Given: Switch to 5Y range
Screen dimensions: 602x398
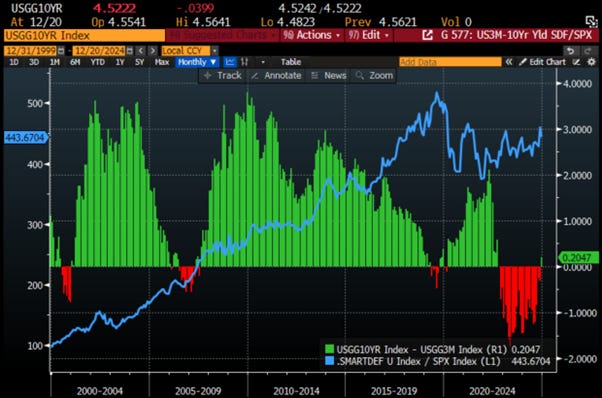Looking at the screenshot, I should tap(139, 62).
